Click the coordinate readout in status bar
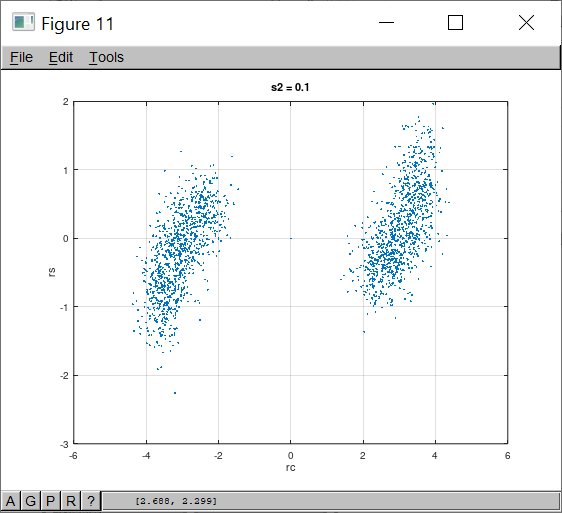This screenshot has width=562, height=513. 176,501
